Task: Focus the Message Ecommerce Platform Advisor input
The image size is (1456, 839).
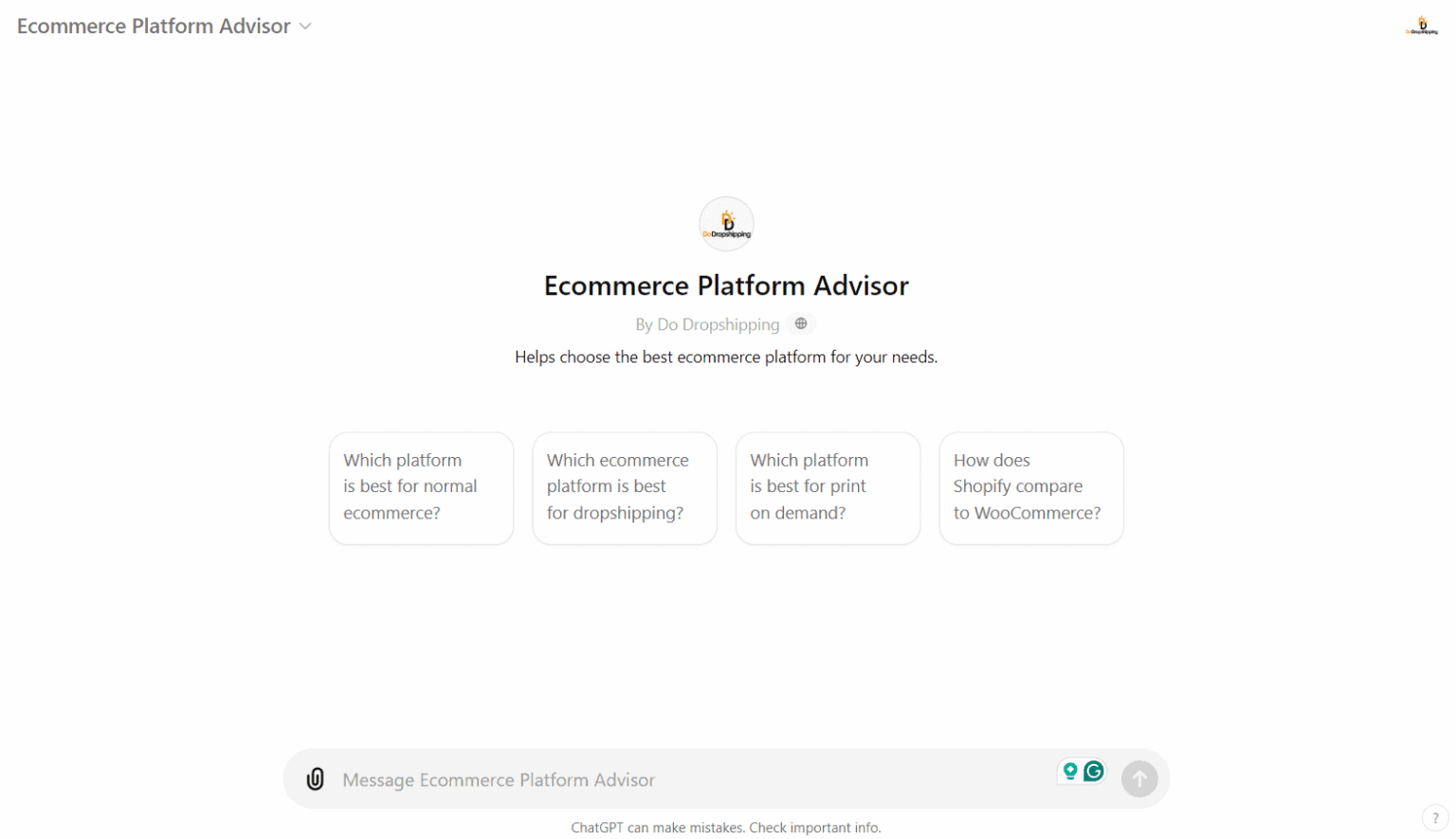Action: coord(692,779)
